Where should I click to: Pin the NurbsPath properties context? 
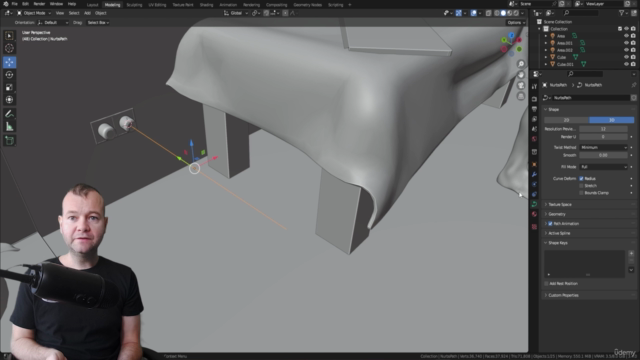coord(633,85)
